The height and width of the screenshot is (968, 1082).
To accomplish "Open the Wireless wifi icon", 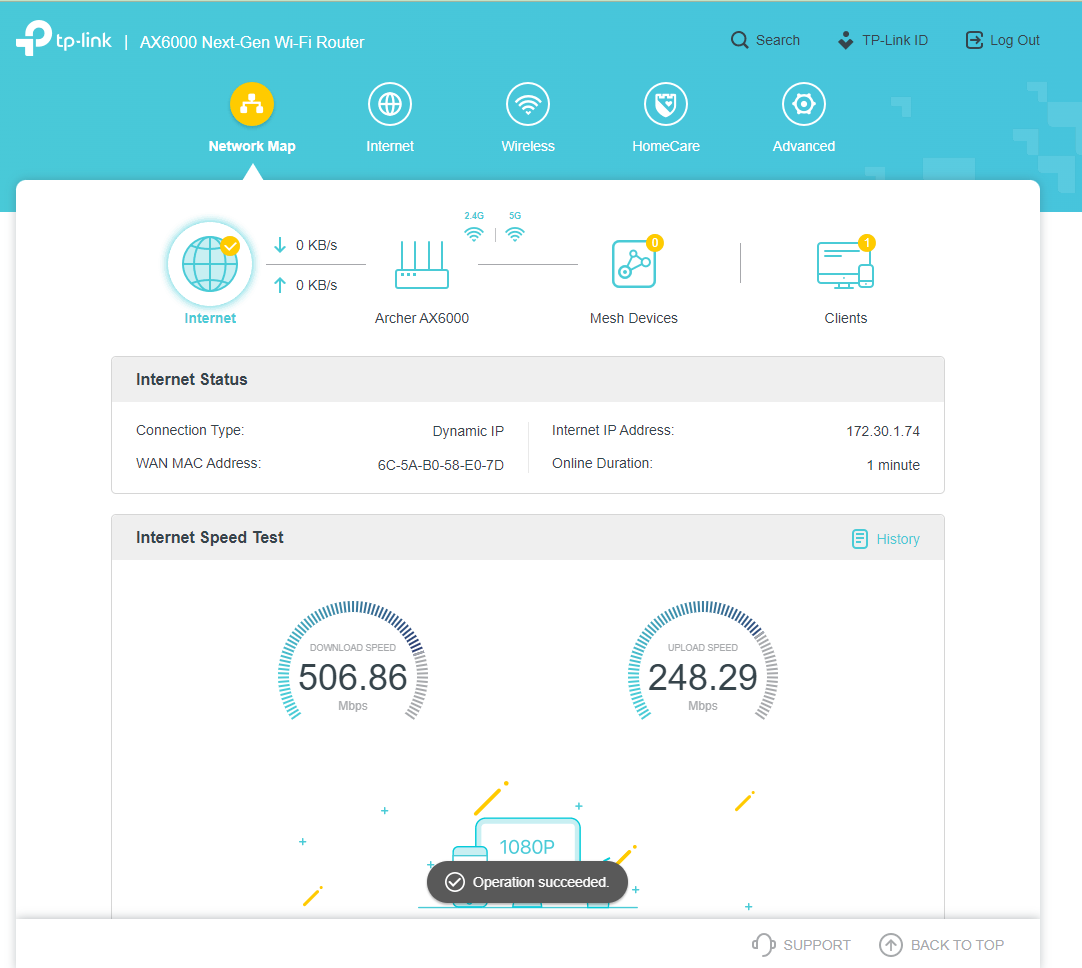I will coord(528,104).
